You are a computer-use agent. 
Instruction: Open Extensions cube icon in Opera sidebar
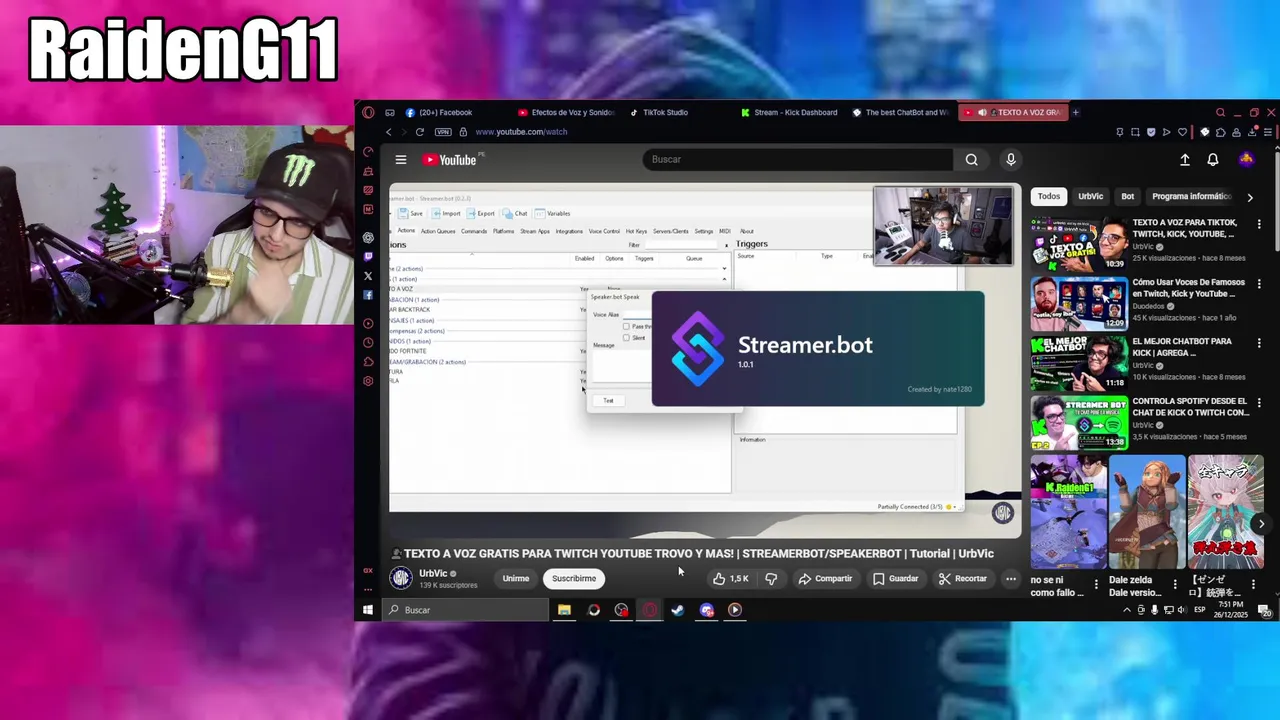(x=368, y=361)
